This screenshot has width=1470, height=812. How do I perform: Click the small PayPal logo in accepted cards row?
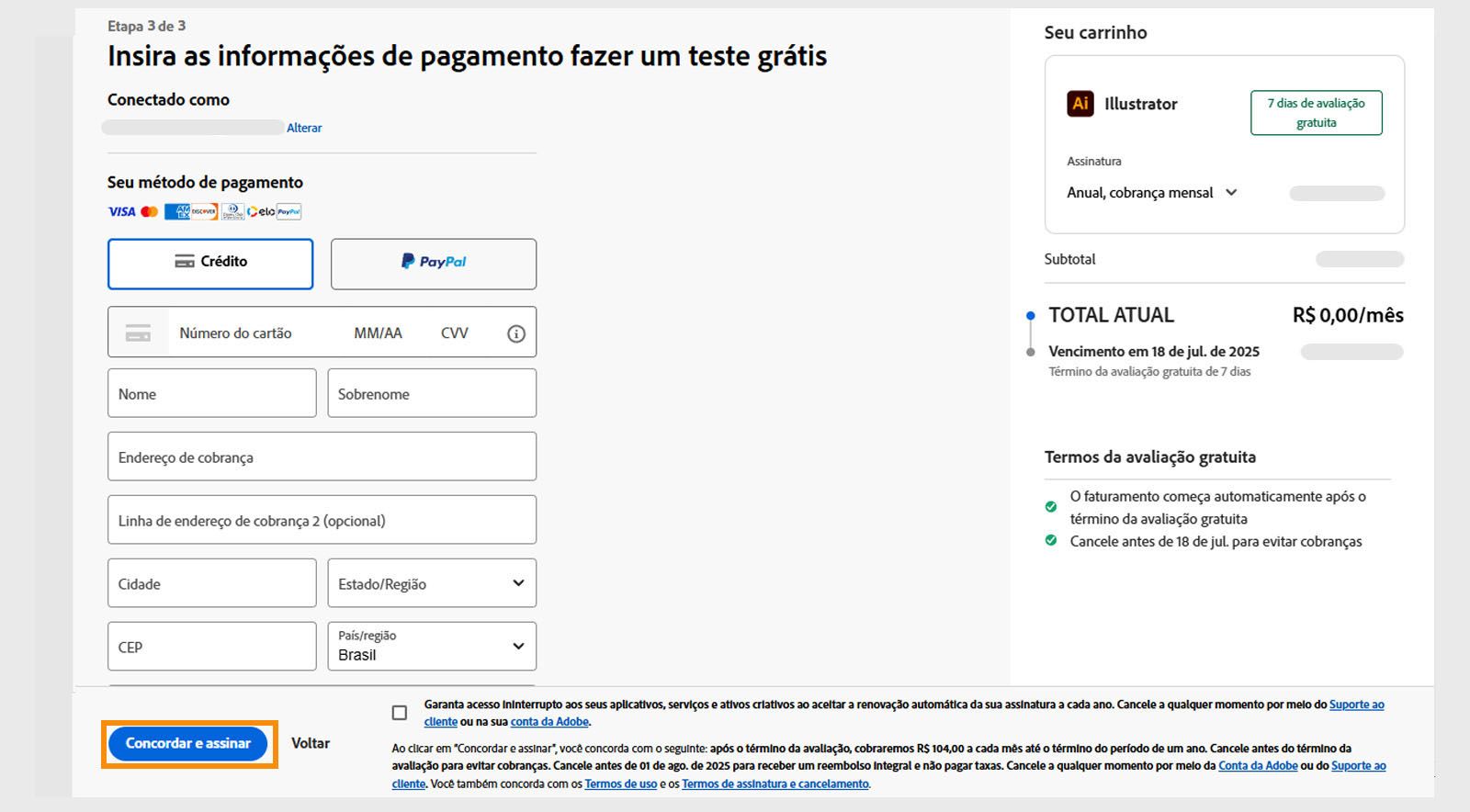tap(288, 212)
